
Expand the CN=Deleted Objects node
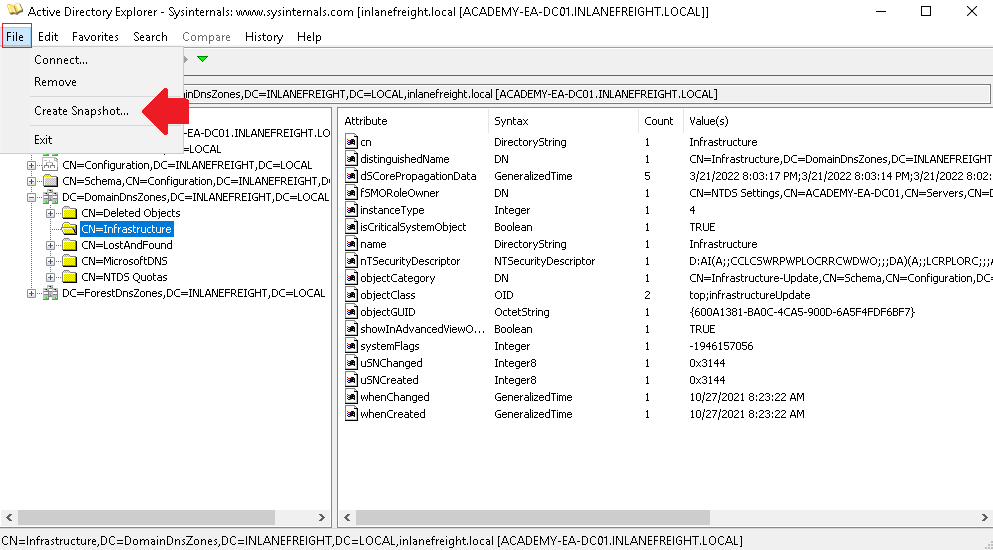[x=51, y=213]
